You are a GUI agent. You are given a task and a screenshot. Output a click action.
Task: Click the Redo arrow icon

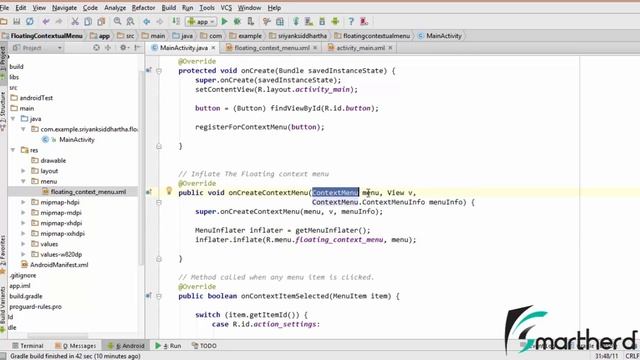[59, 22]
